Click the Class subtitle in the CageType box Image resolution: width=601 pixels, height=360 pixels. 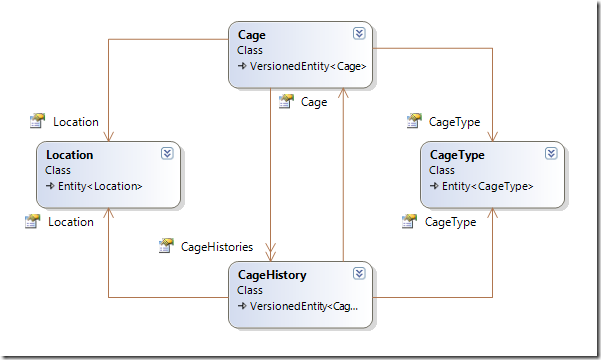[442, 170]
